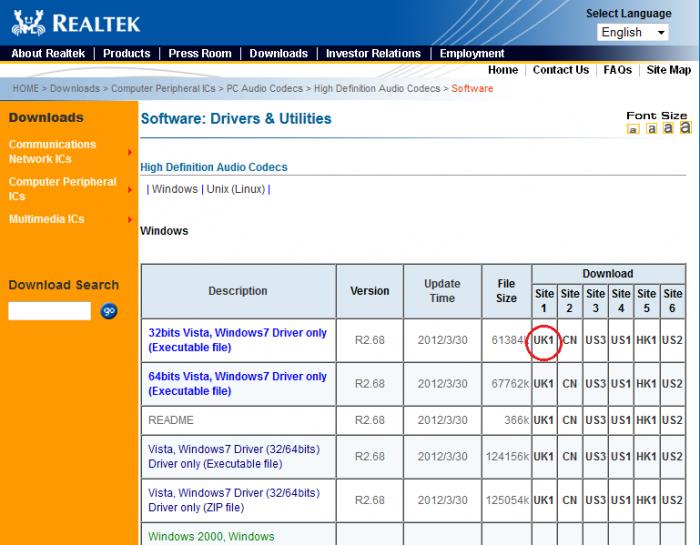Open the About Realtek menu
The height and width of the screenshot is (545, 700).
48,54
